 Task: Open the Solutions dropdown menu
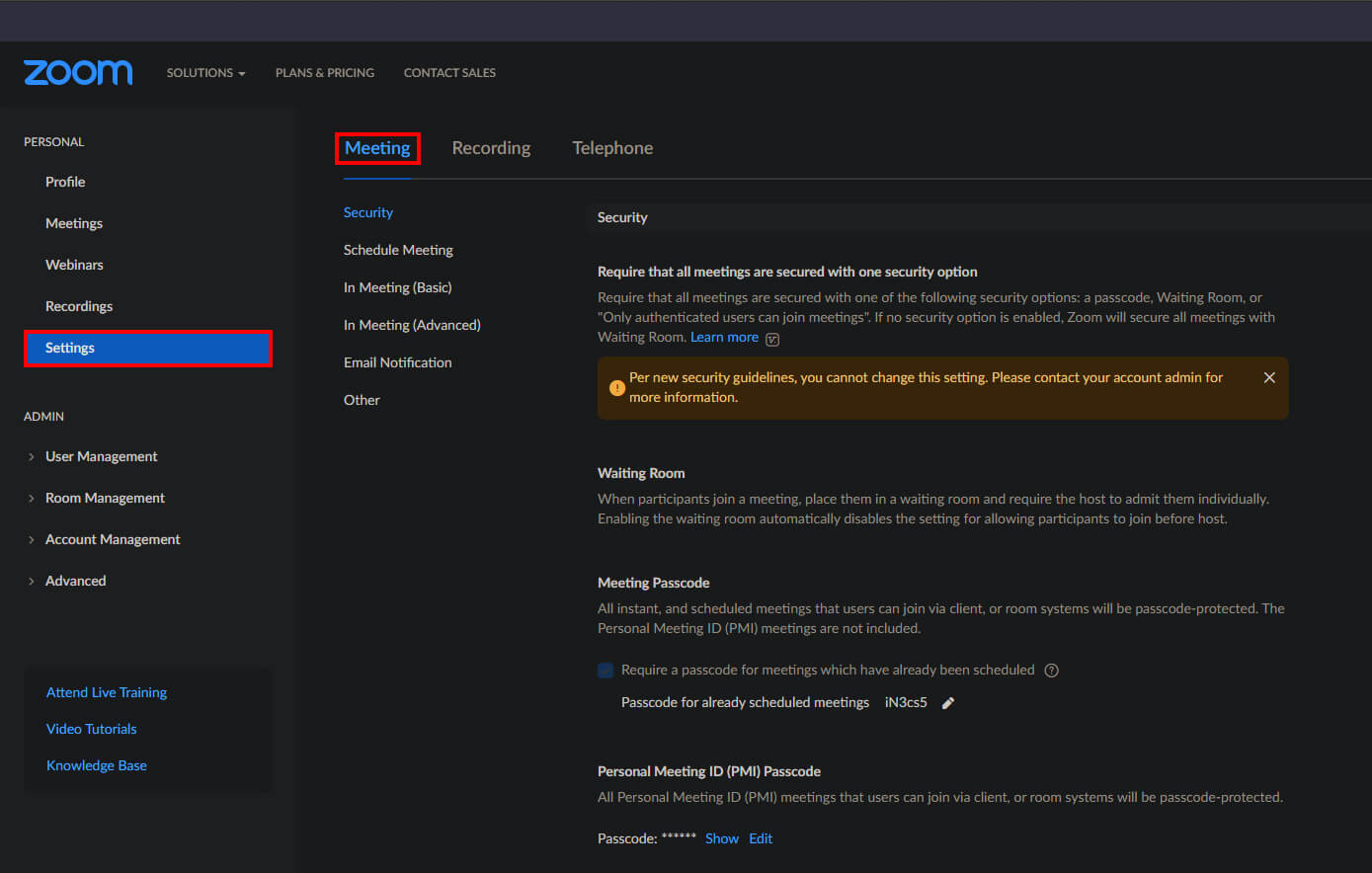[205, 73]
